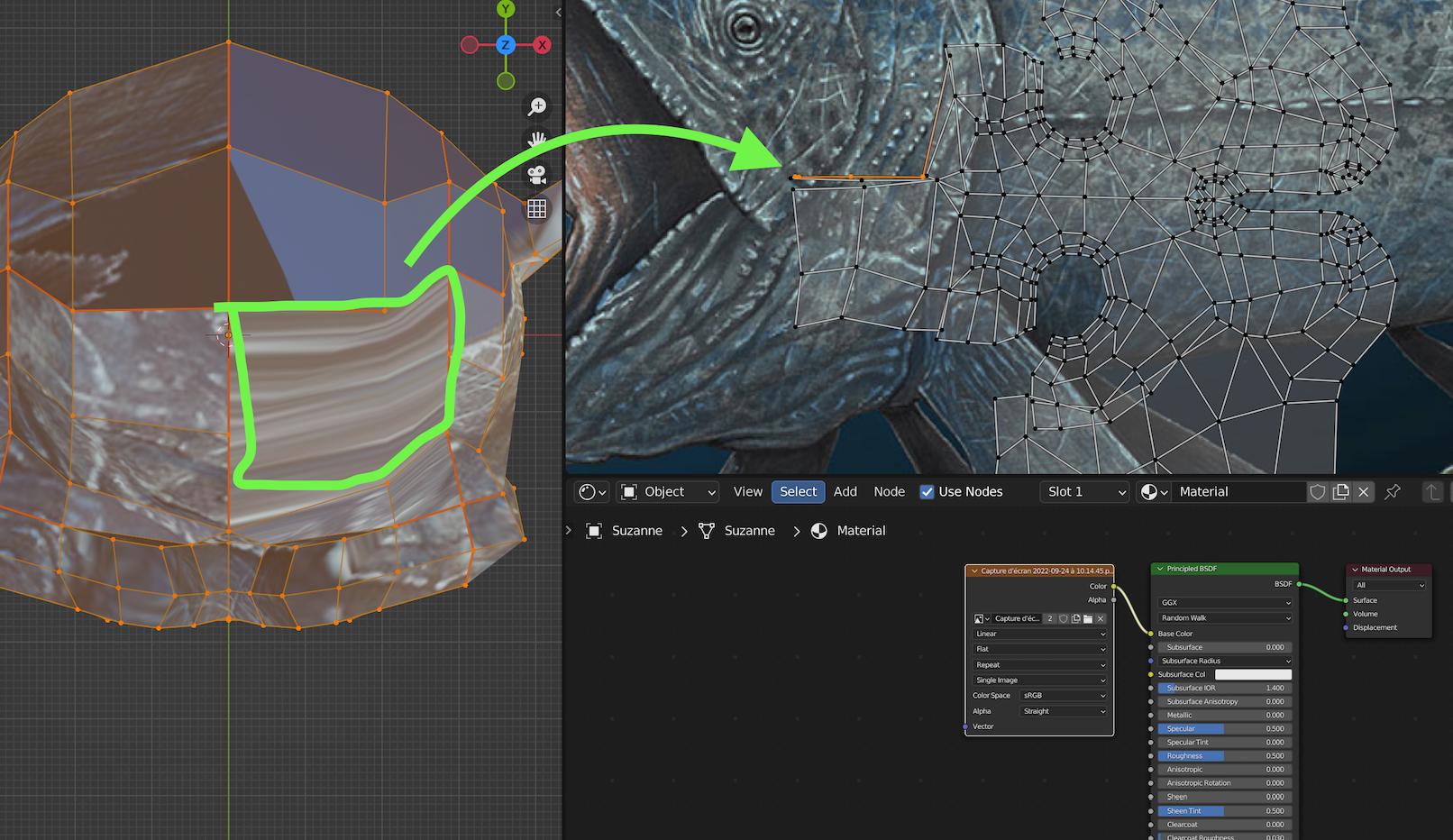Viewport: 1453px width, 840px height.
Task: Click the Vector input socket on image node
Action: pos(965,726)
